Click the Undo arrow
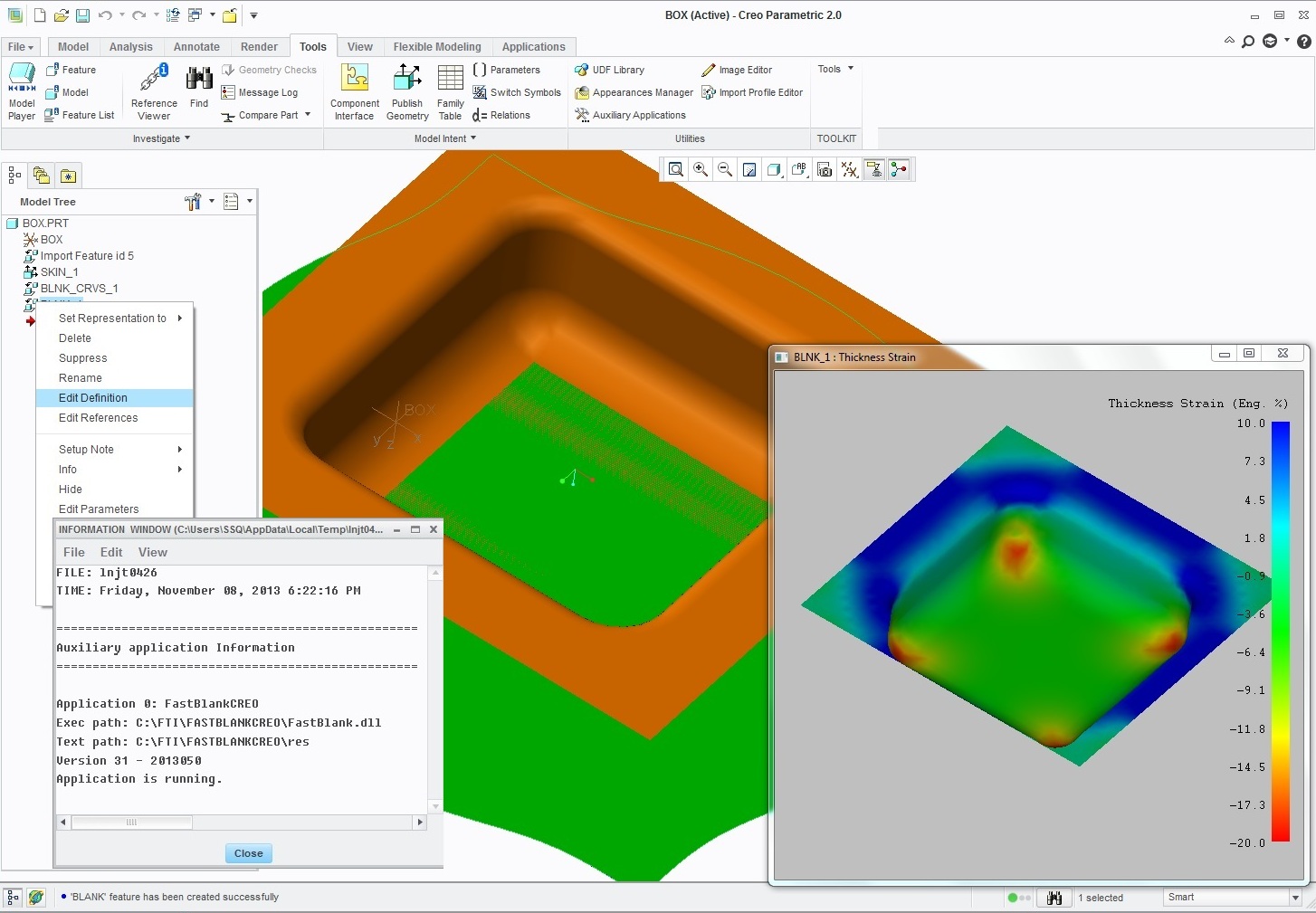Screen dimensions: 1316x913 coord(105,15)
